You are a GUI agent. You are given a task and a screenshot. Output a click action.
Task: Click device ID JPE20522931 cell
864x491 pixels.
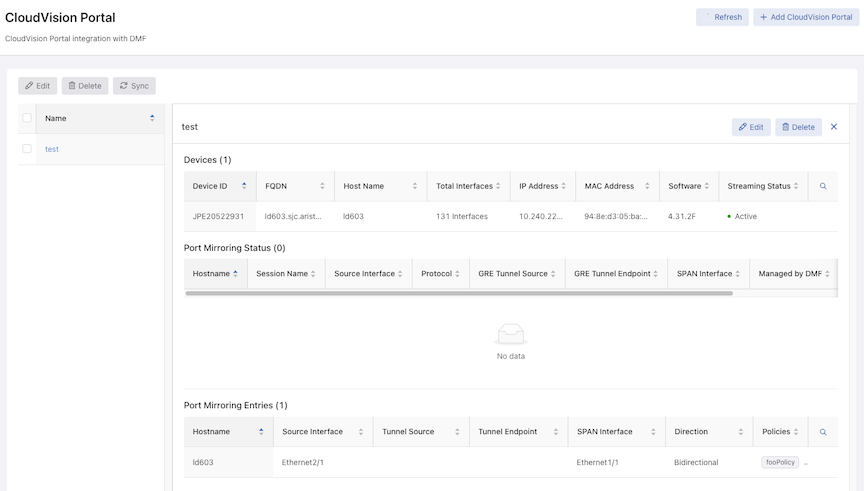click(x=218, y=217)
